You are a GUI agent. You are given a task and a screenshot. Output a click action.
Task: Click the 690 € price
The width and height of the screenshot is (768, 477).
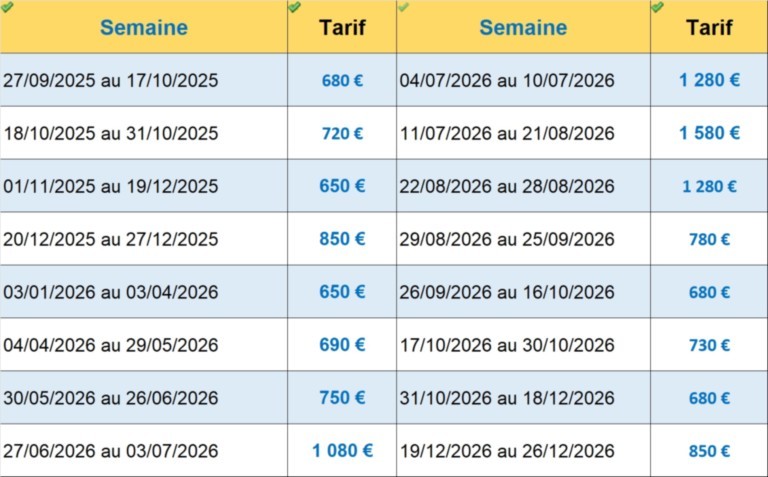tap(343, 345)
